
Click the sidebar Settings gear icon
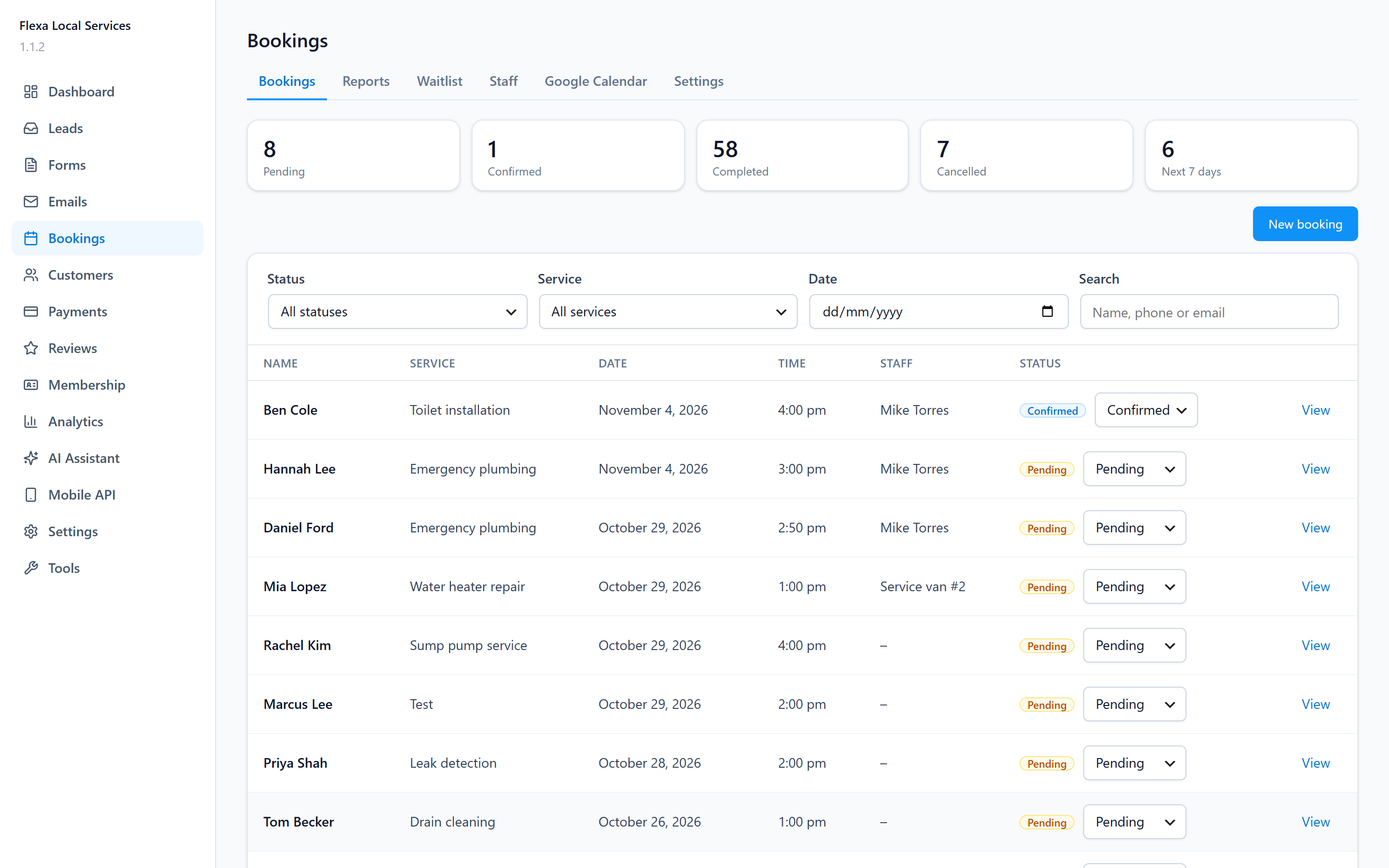31,531
